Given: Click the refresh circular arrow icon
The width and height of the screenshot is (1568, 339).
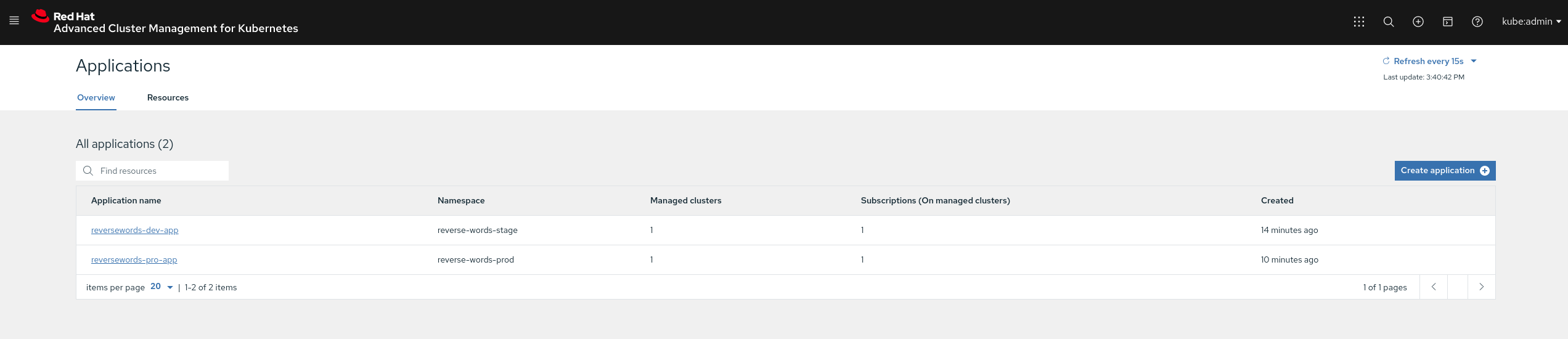Looking at the screenshot, I should [x=1386, y=61].
